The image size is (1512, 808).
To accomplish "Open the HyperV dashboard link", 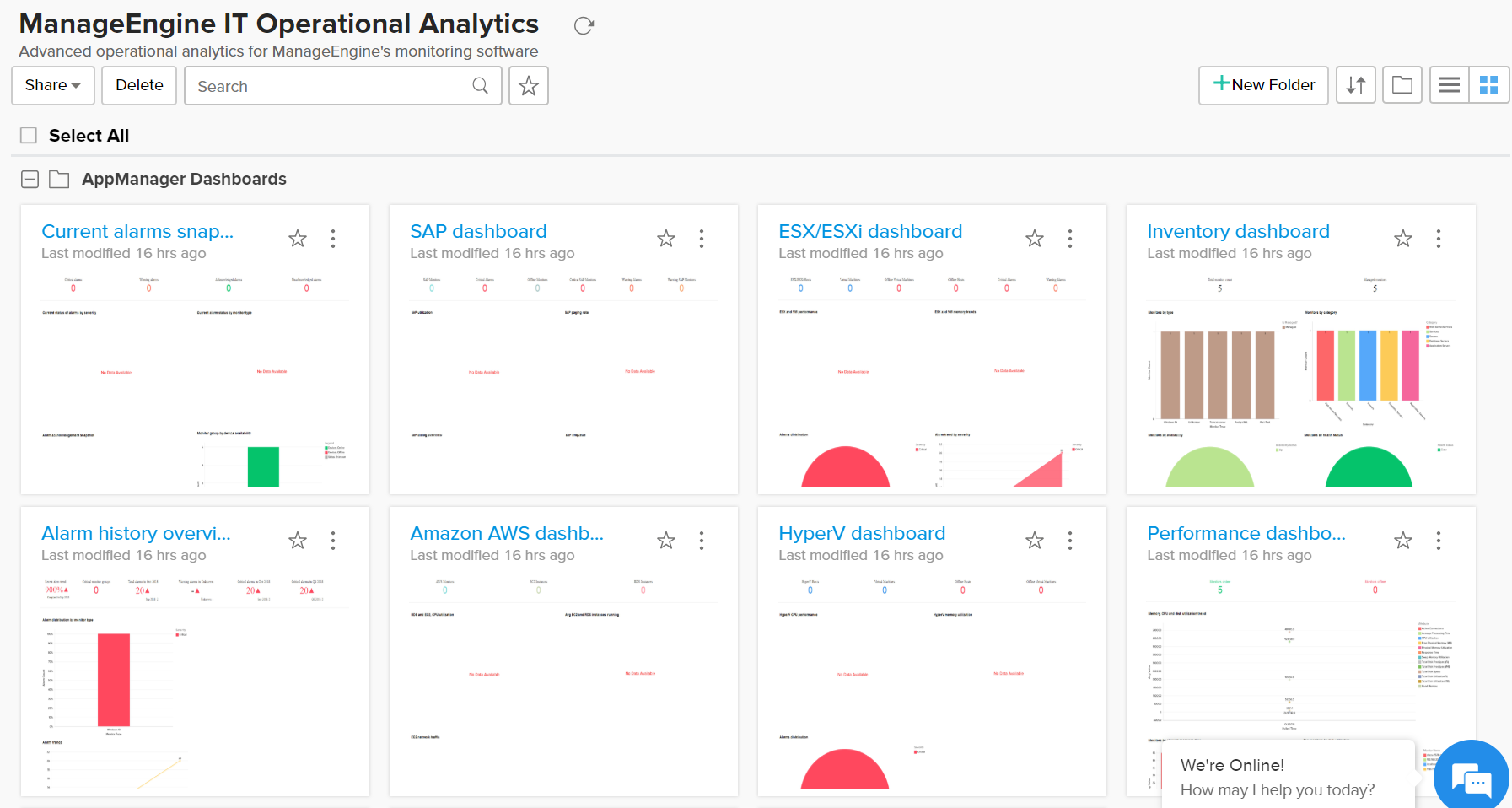I will click(862, 533).
